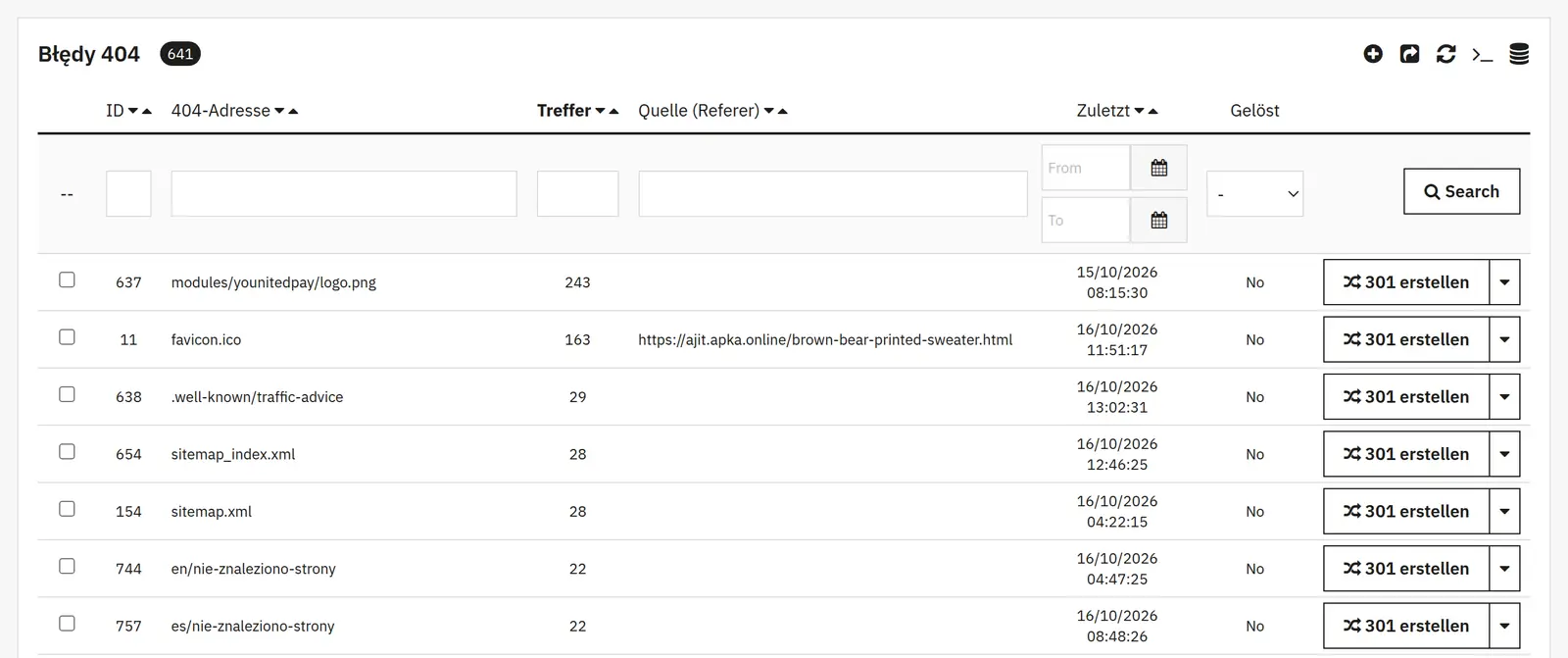Create 301 redirect for modules/younitedpay/logo.png
The image size is (1568, 658).
coord(1406,282)
